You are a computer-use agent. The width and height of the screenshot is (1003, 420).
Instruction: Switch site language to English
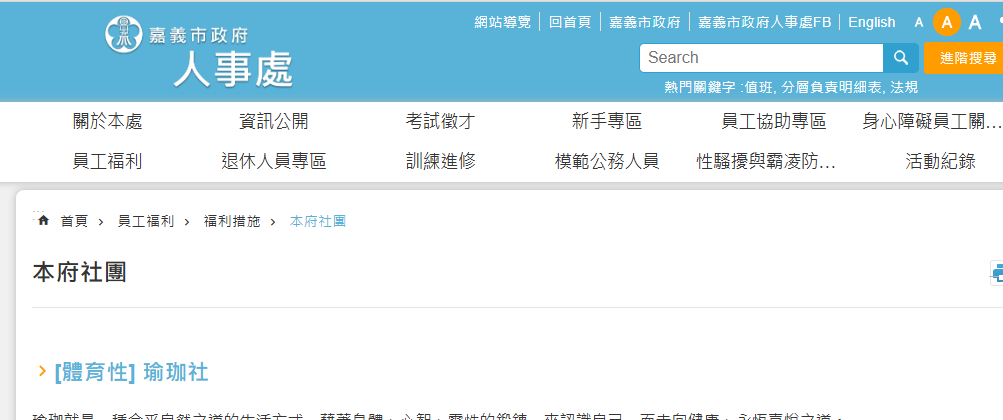pyautogui.click(x=871, y=22)
